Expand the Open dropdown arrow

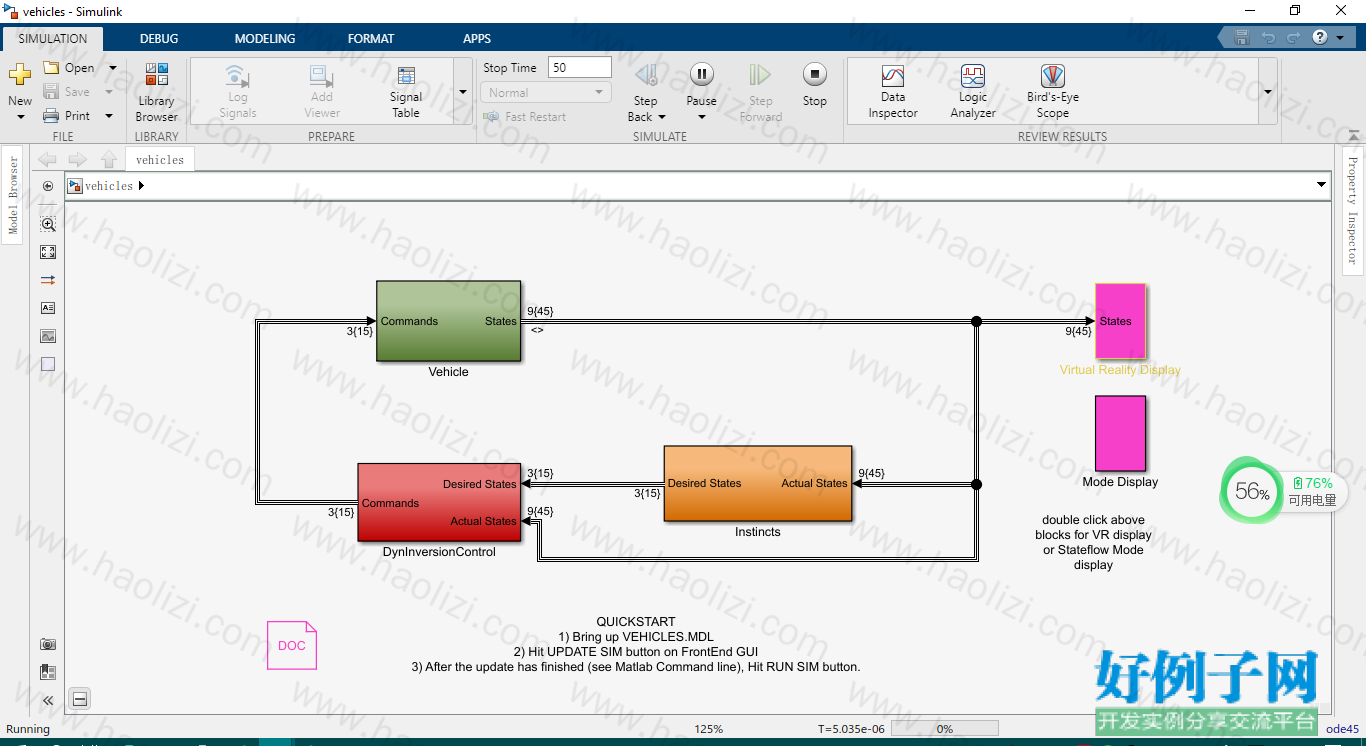(112, 68)
